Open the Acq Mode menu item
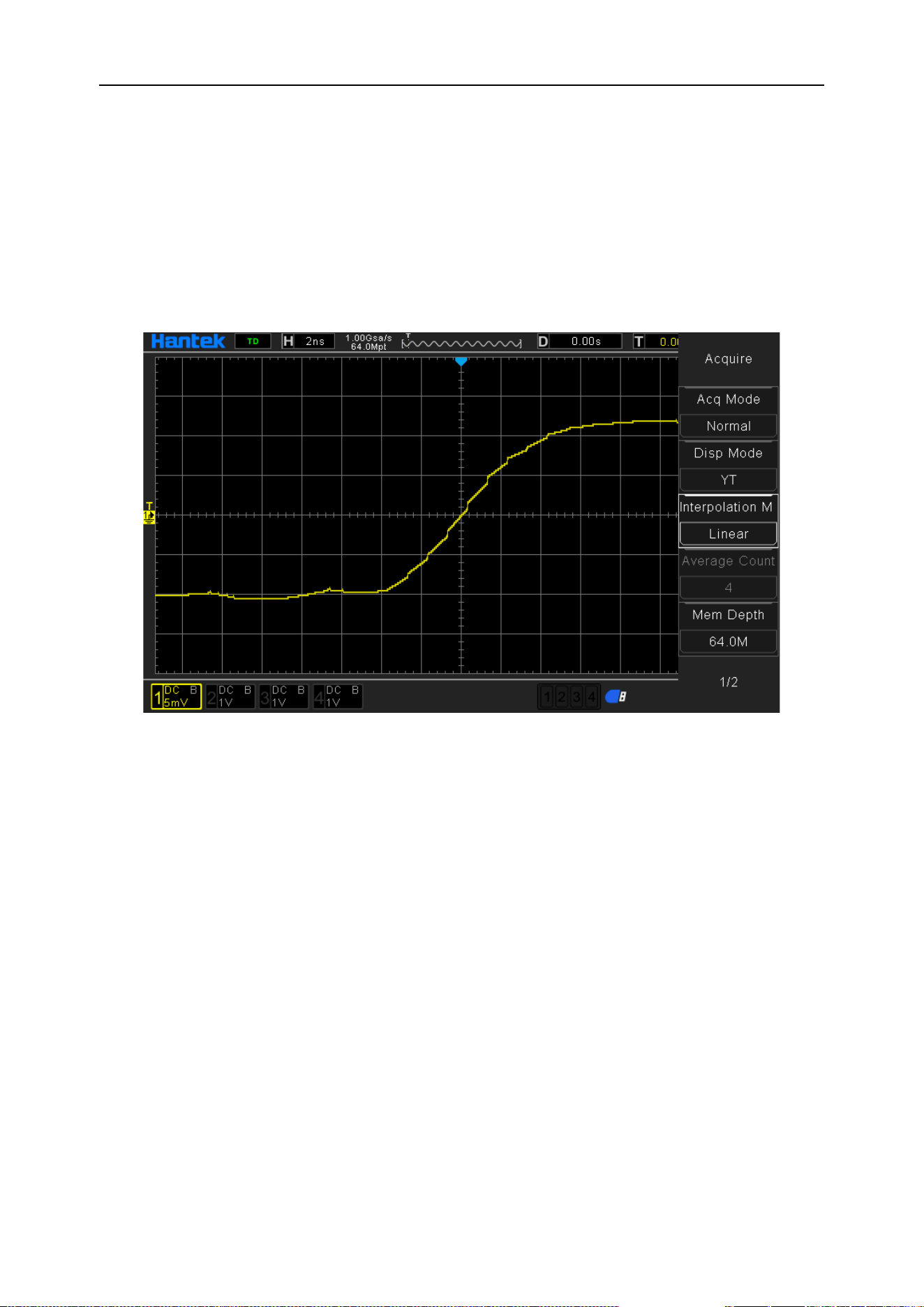 coord(728,399)
